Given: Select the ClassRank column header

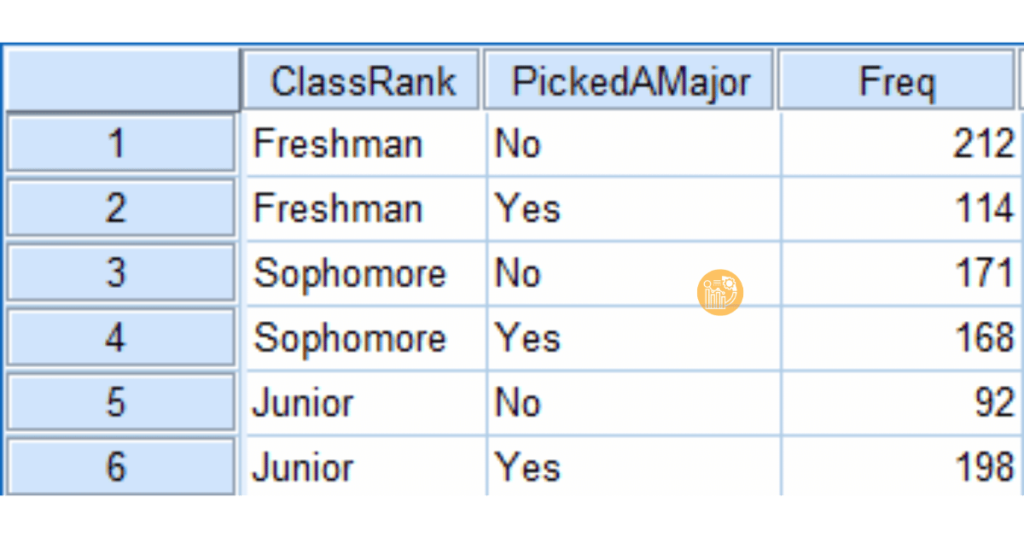Looking at the screenshot, I should 363,81.
